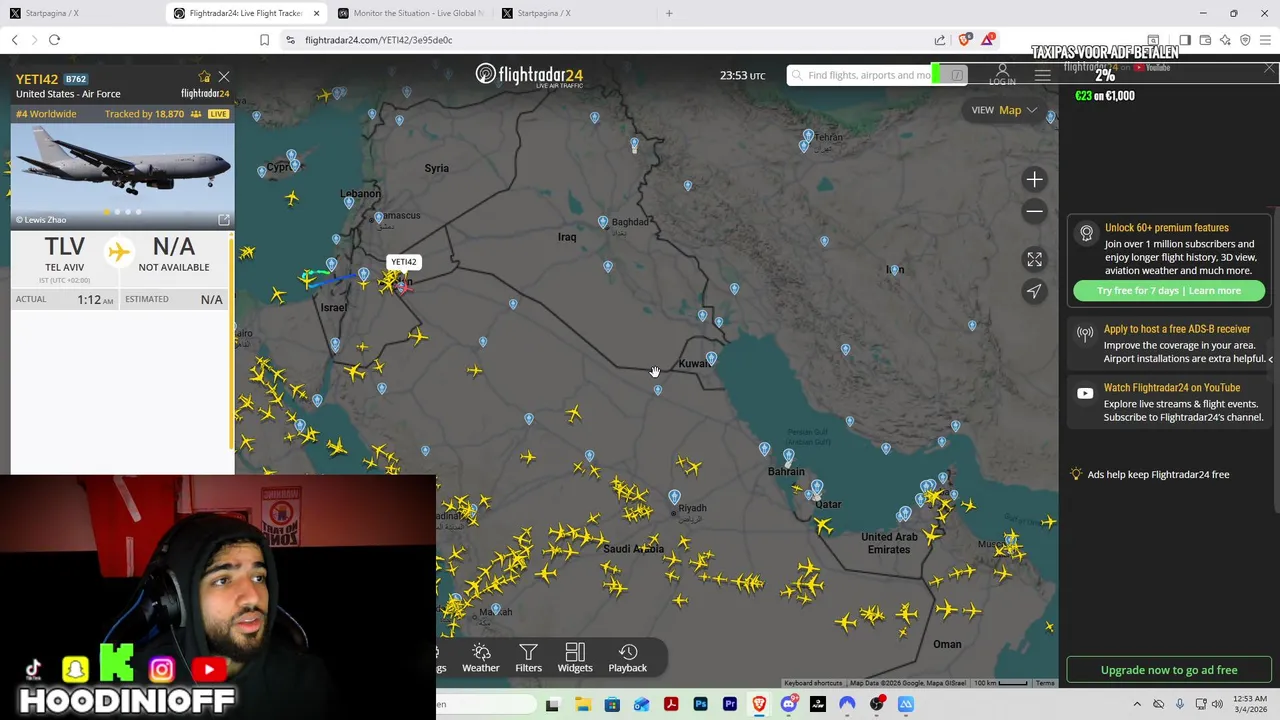Close the Flightradar24 browser tab

317,13
